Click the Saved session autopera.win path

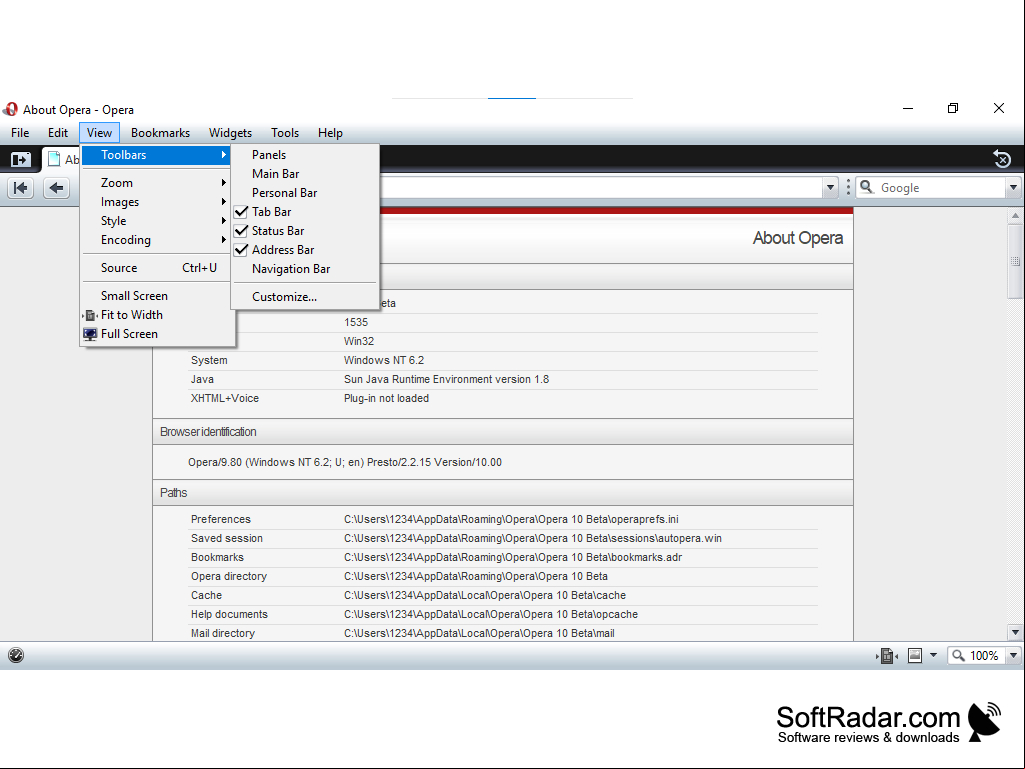coord(533,538)
